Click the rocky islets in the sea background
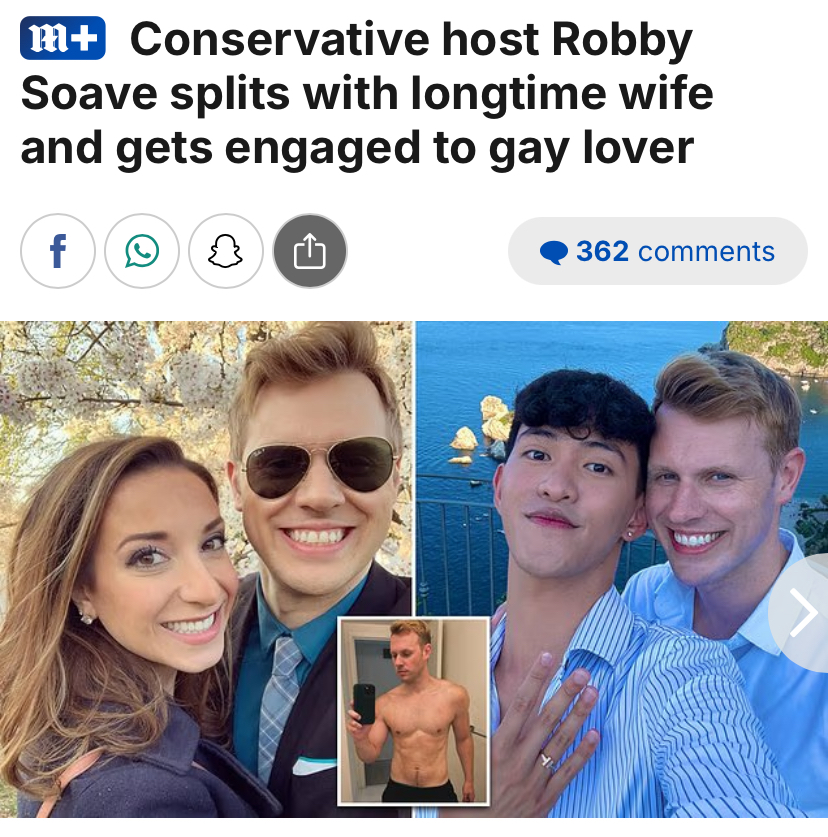828x837 pixels. (x=480, y=430)
